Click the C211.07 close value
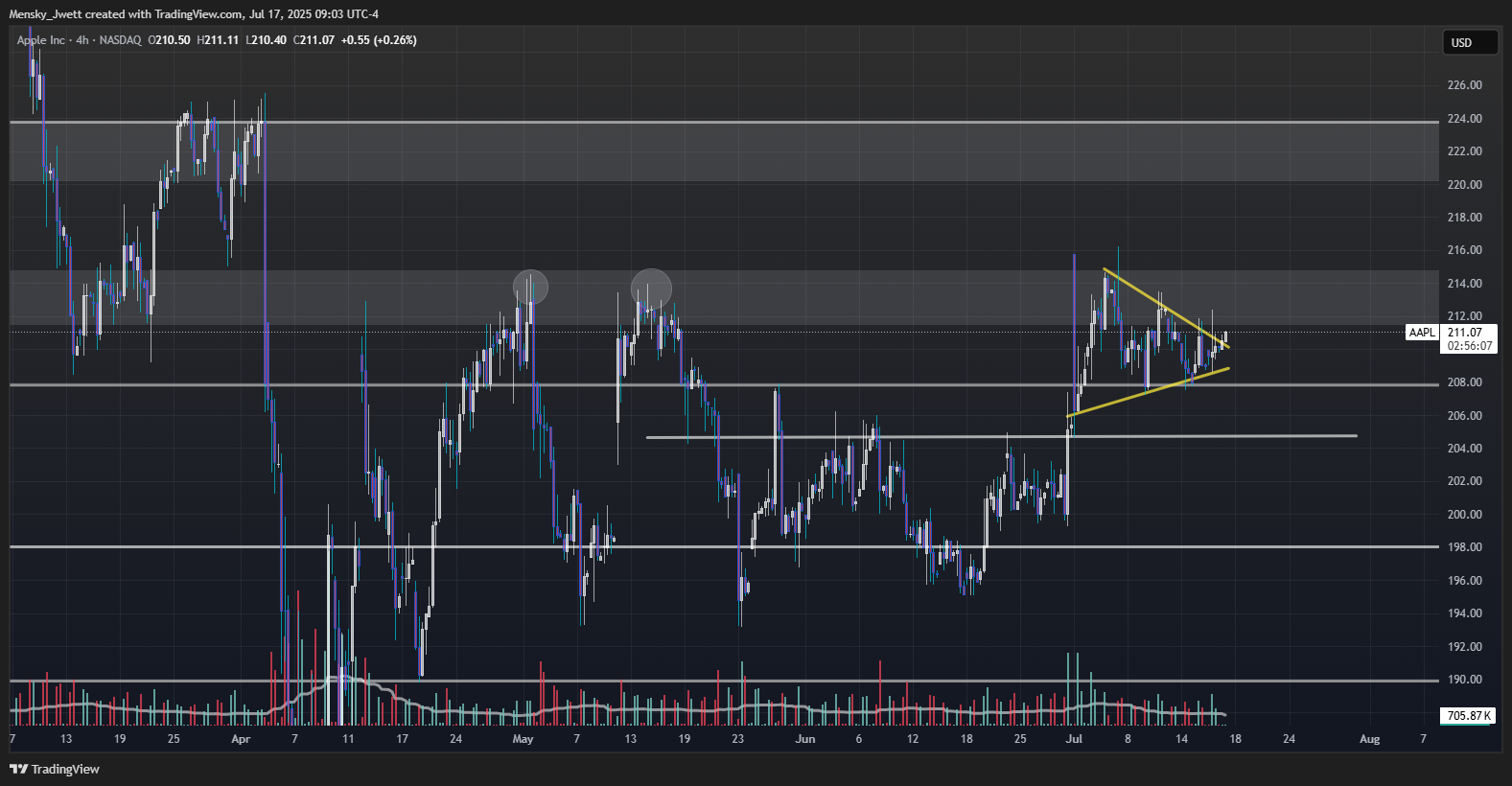Image resolution: width=1512 pixels, height=786 pixels. coord(314,40)
